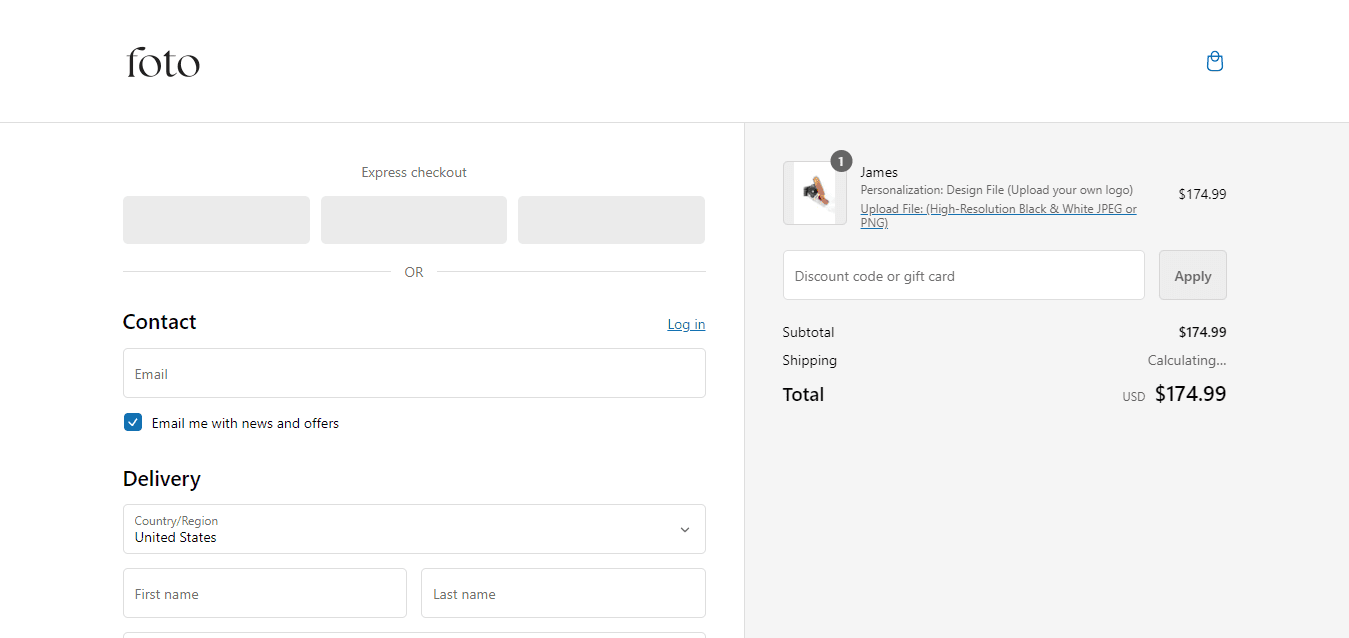Click the James product thumbnail
Image resolution: width=1349 pixels, height=638 pixels.
815,193
